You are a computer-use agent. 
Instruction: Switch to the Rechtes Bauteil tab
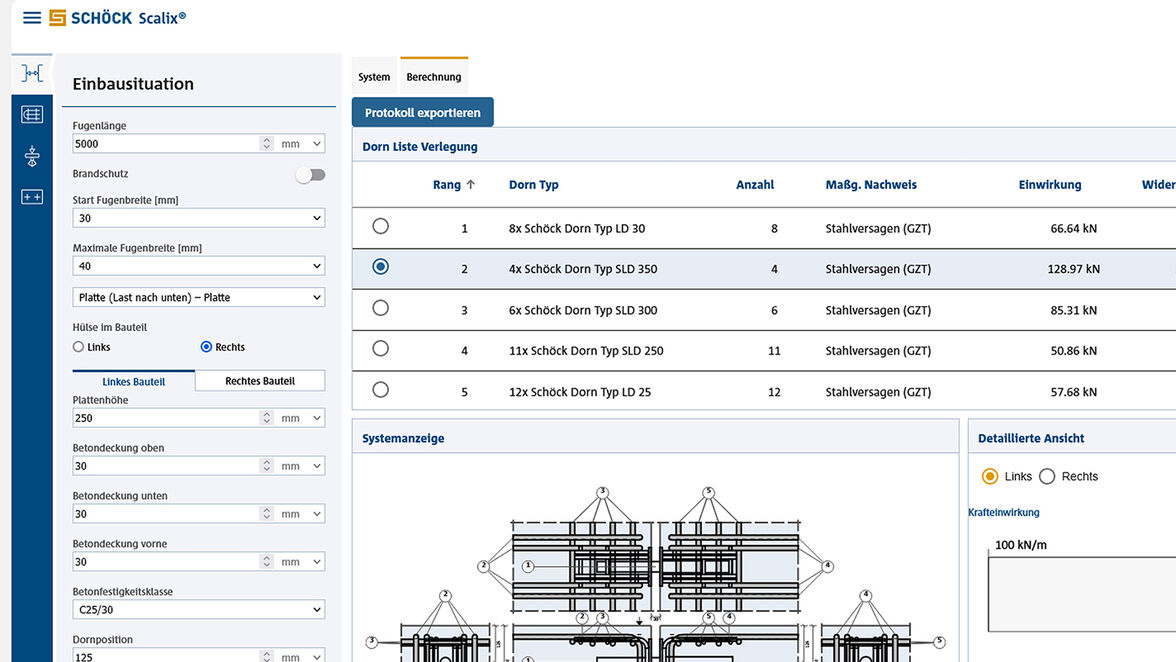[x=259, y=381]
